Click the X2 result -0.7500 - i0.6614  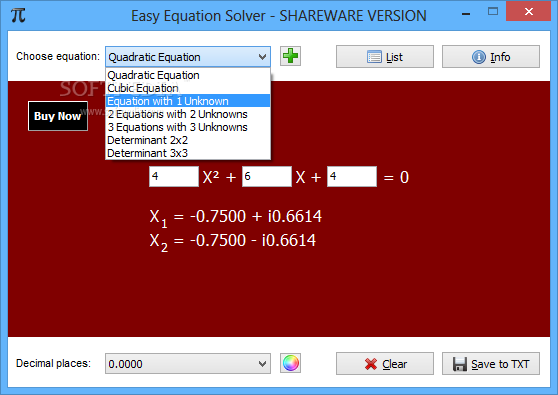click(233, 242)
